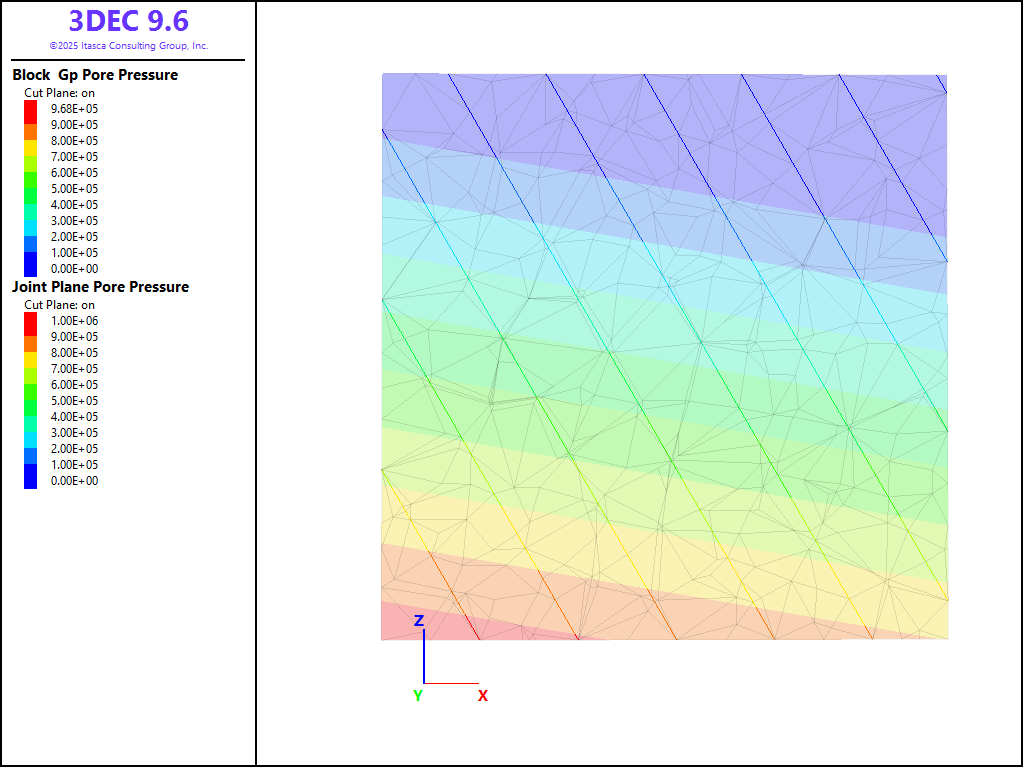Select the Block Gp Pore Pressure legend heading
Image resolution: width=1024 pixels, height=768 pixels.
(x=95, y=75)
